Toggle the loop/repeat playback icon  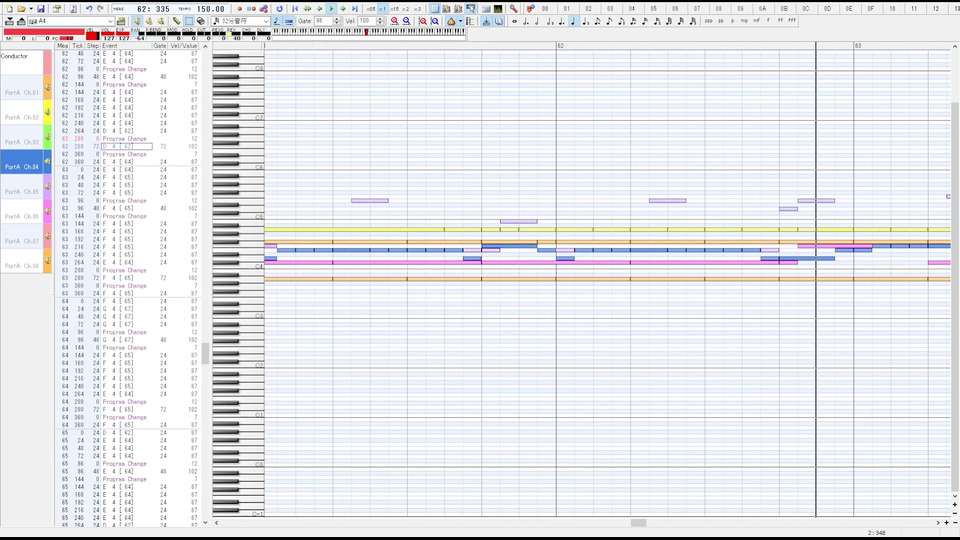tap(280, 9)
